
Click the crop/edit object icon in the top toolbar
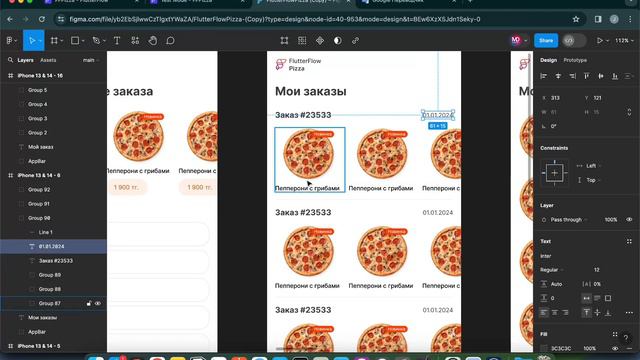[284, 40]
